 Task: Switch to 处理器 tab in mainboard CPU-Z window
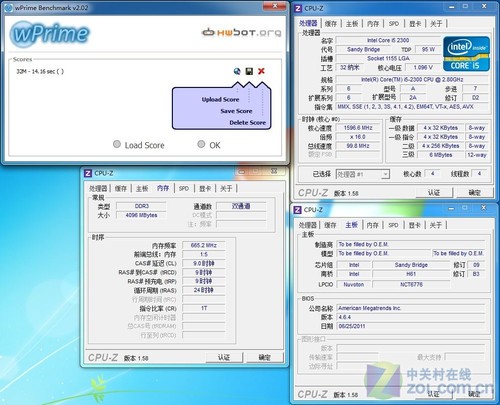coord(307,225)
